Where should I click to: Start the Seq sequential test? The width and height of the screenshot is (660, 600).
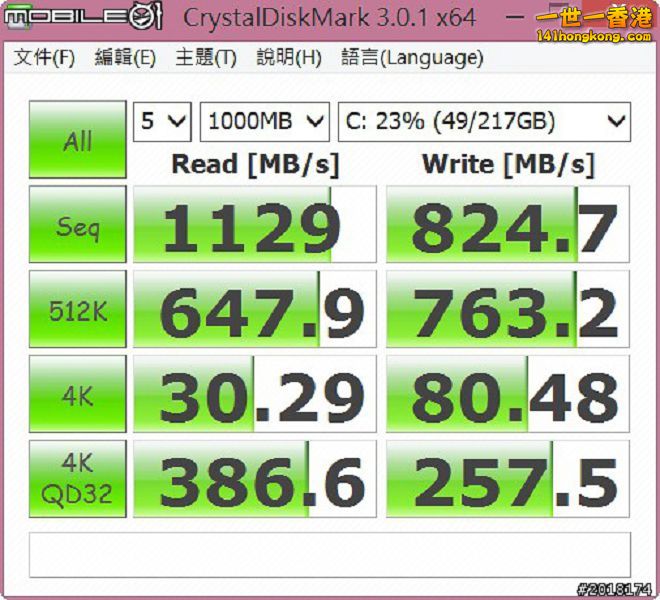click(x=77, y=224)
